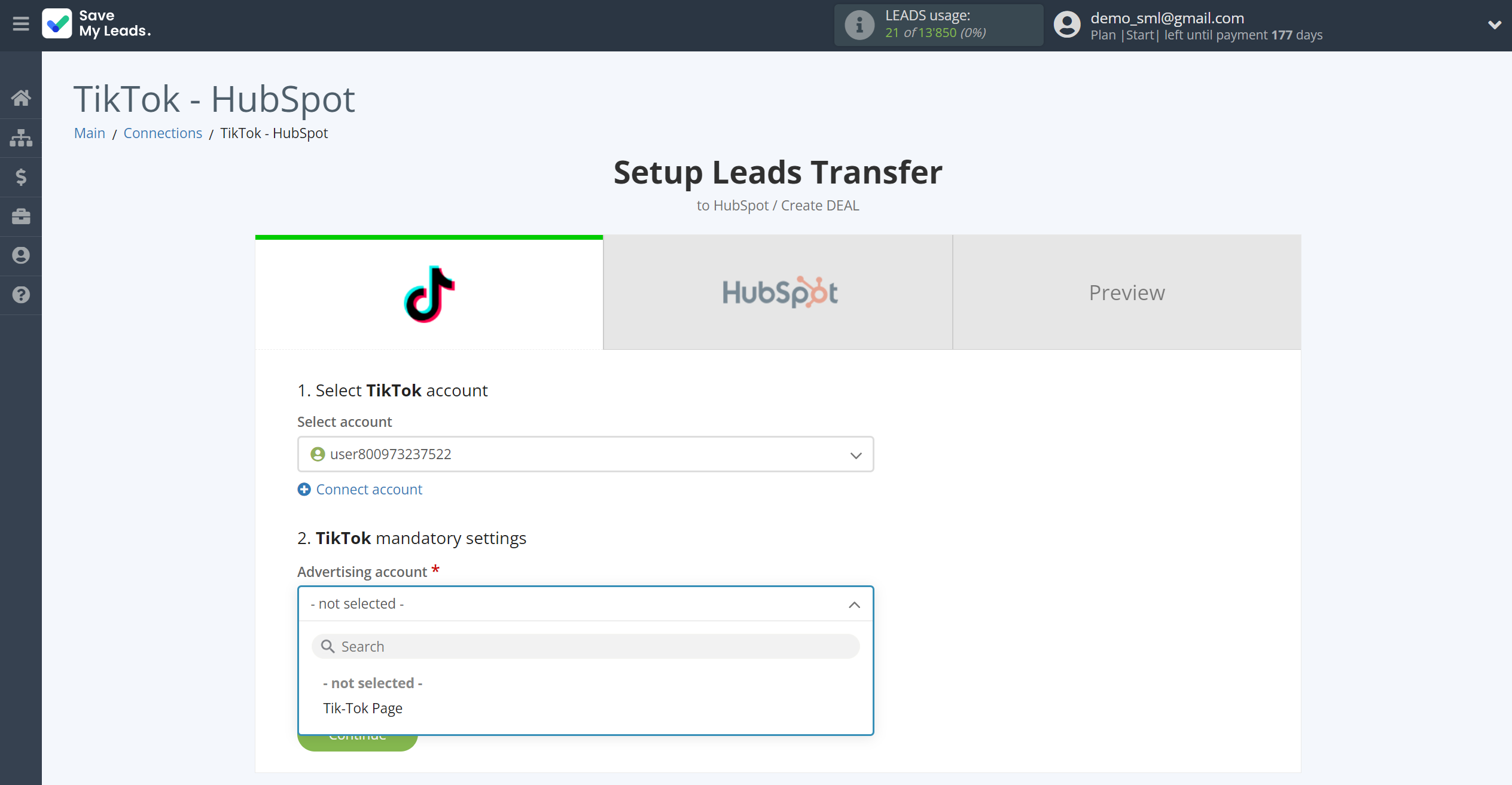This screenshot has width=1512, height=785.
Task: Select Tik-Tok Page from dropdown list
Action: (x=362, y=708)
